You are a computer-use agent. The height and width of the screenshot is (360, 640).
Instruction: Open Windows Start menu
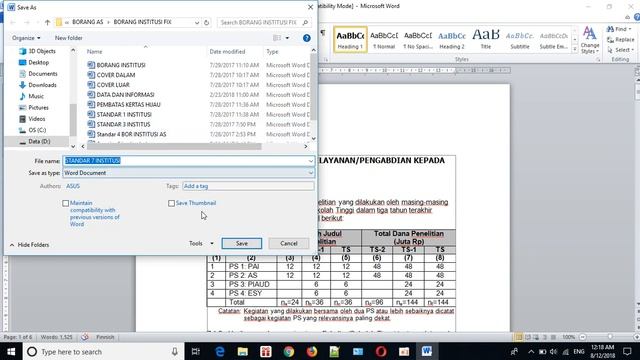[x=11, y=351]
